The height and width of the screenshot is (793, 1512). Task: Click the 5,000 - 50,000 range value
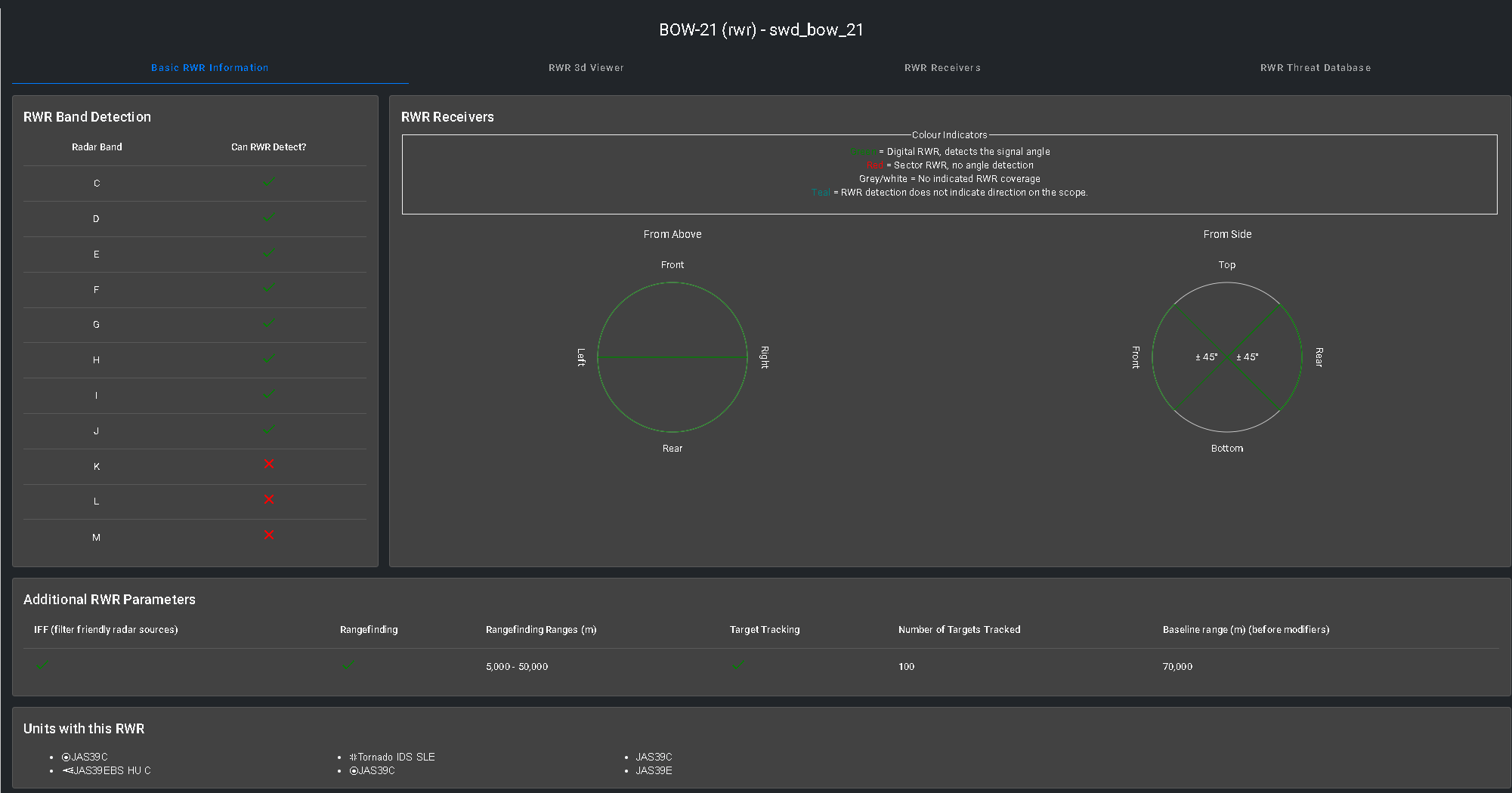[517, 667]
